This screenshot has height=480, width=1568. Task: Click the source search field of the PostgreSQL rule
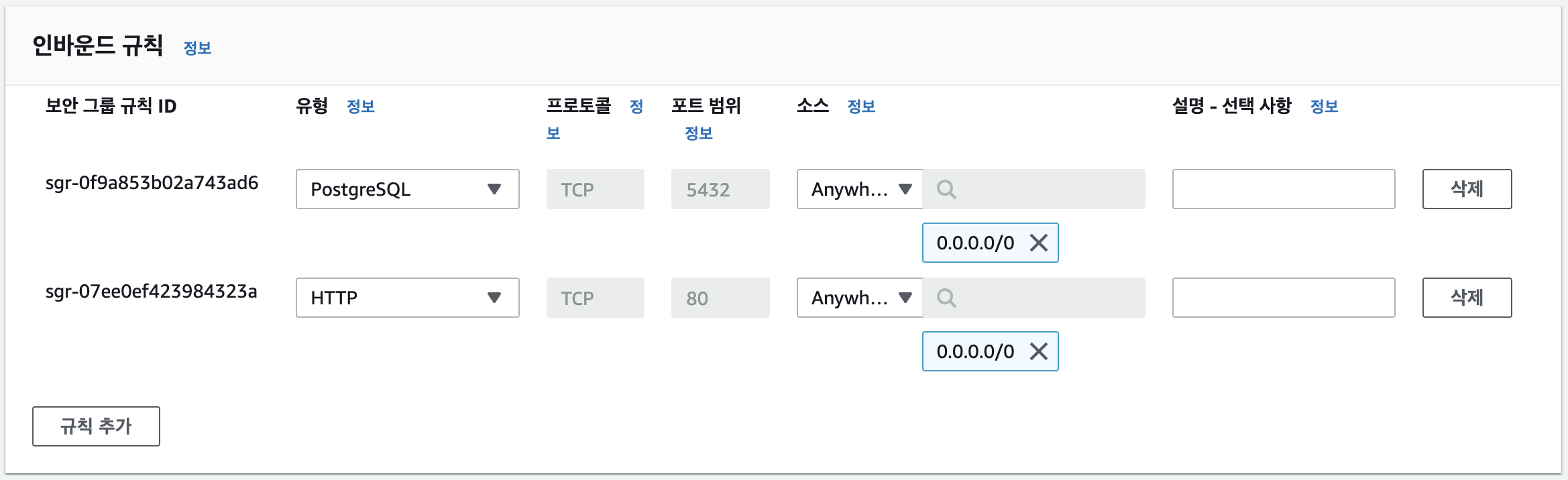pos(1034,189)
